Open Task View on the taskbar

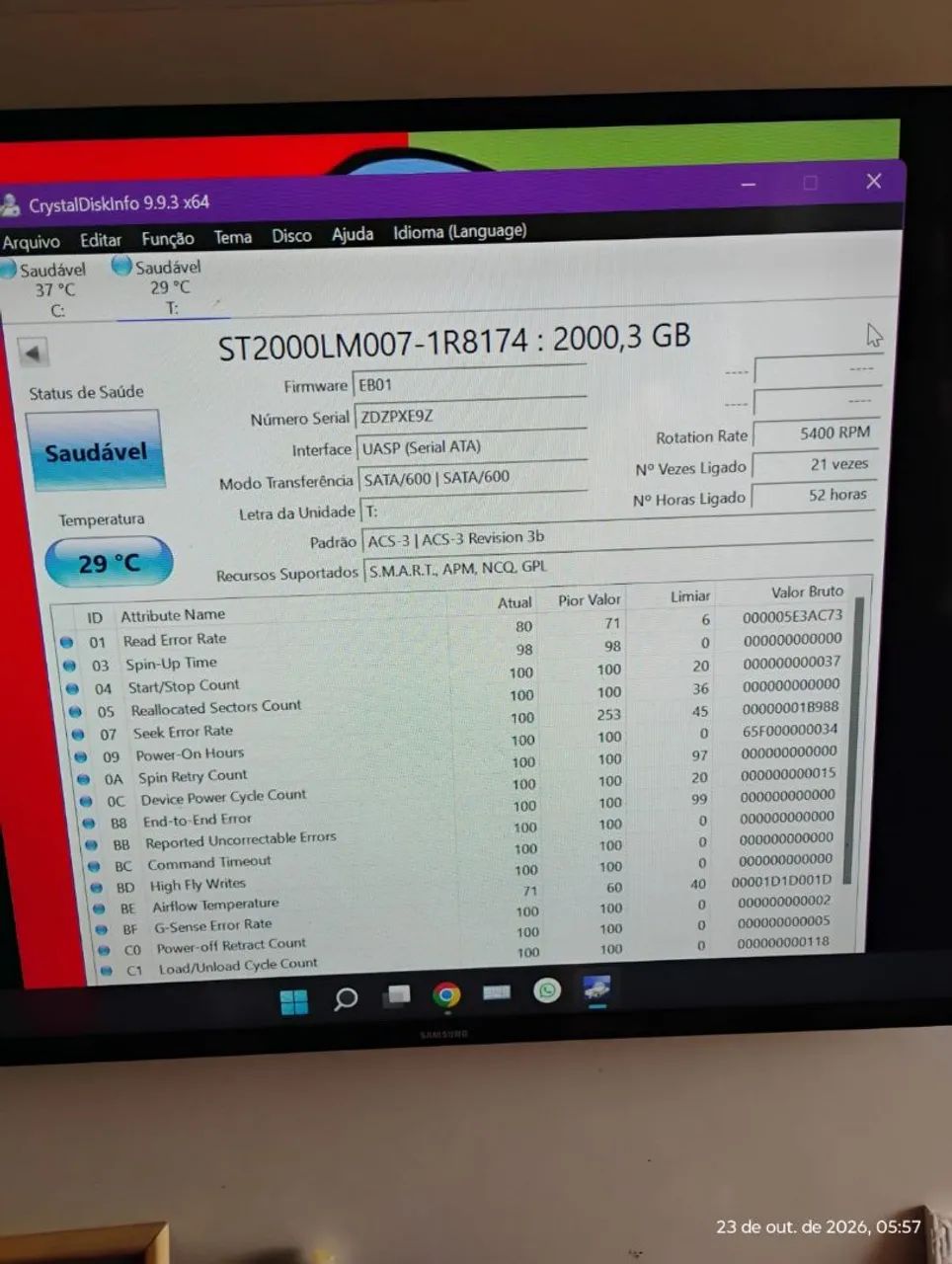click(x=397, y=995)
